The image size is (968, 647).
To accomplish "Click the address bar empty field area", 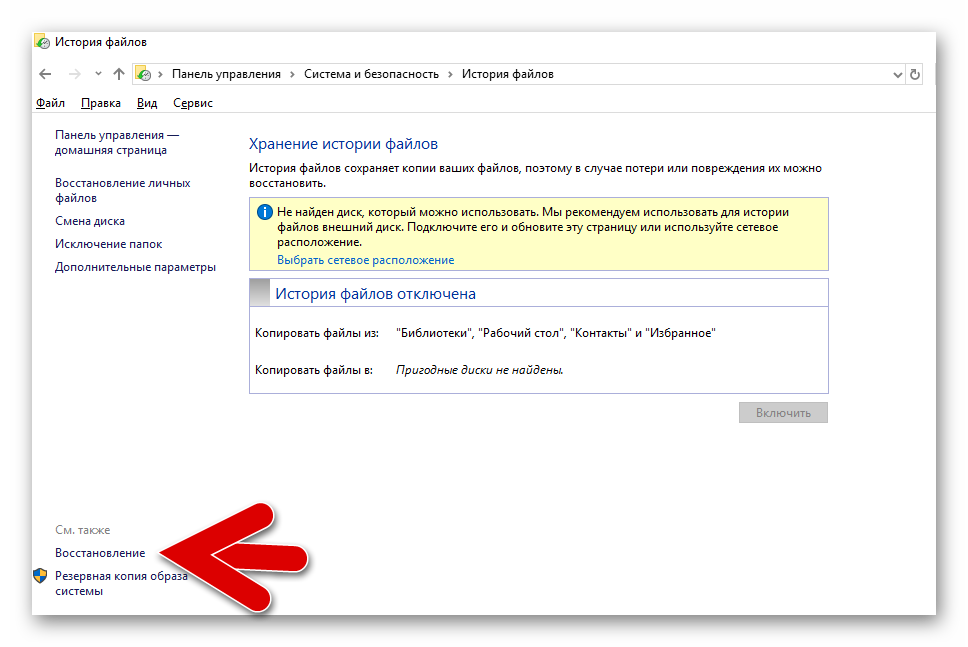I will coord(721,74).
